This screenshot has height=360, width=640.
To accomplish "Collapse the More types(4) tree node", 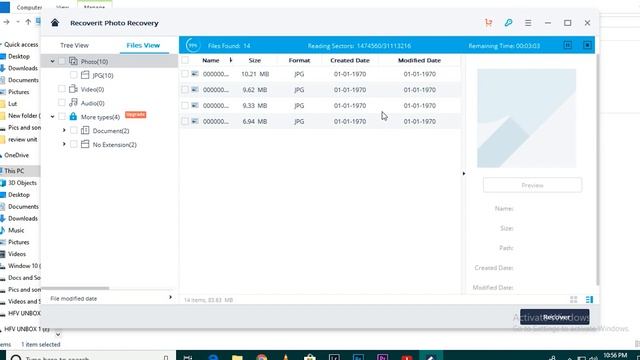I will [x=52, y=117].
